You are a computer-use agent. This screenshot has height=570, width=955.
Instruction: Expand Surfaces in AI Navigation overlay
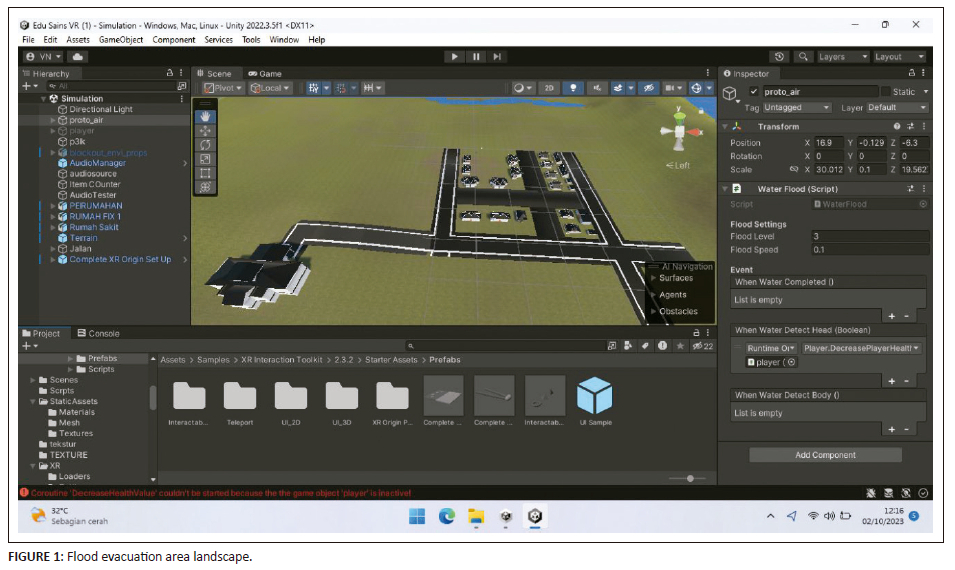click(654, 278)
